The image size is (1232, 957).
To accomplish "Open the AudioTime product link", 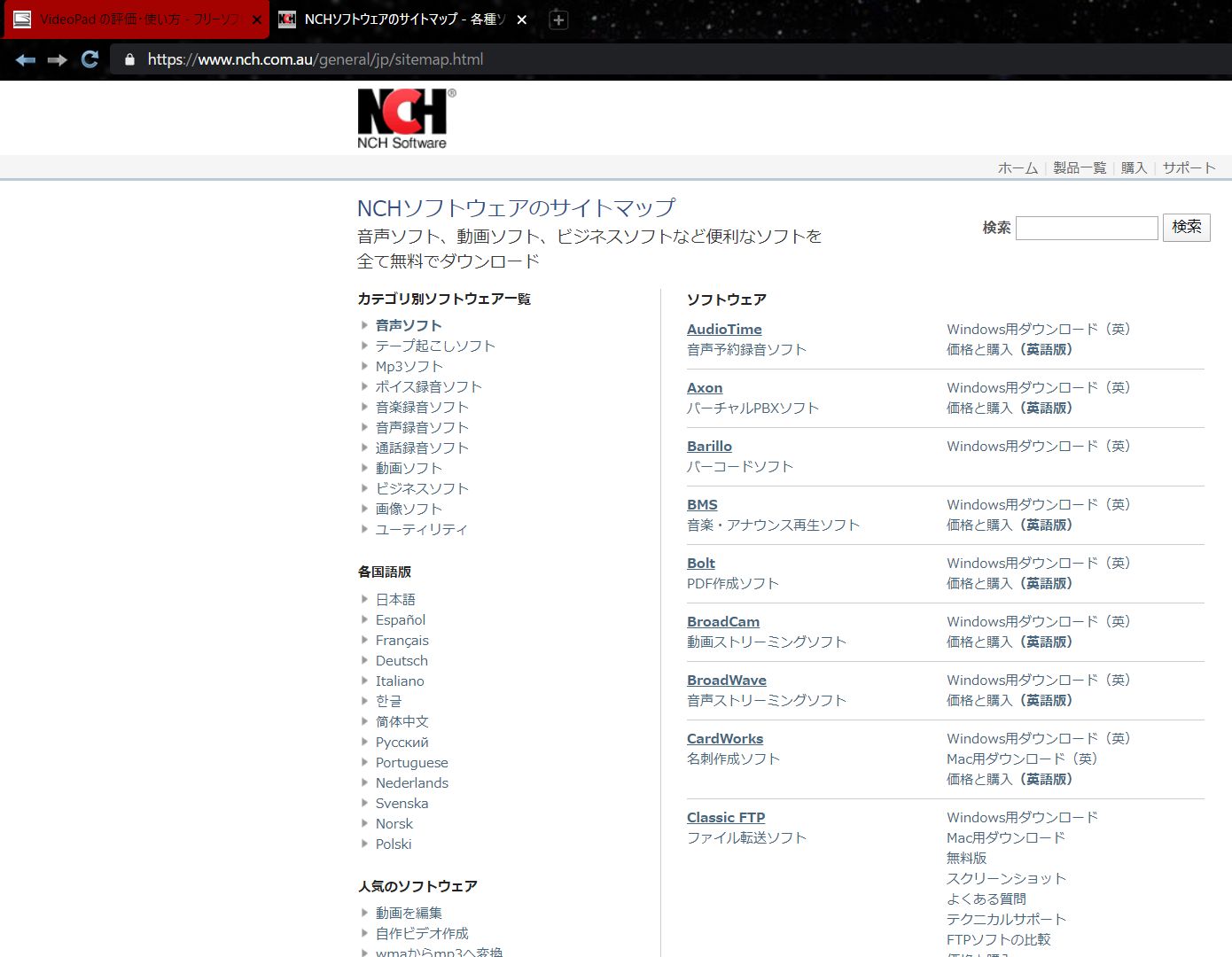I will 724,329.
